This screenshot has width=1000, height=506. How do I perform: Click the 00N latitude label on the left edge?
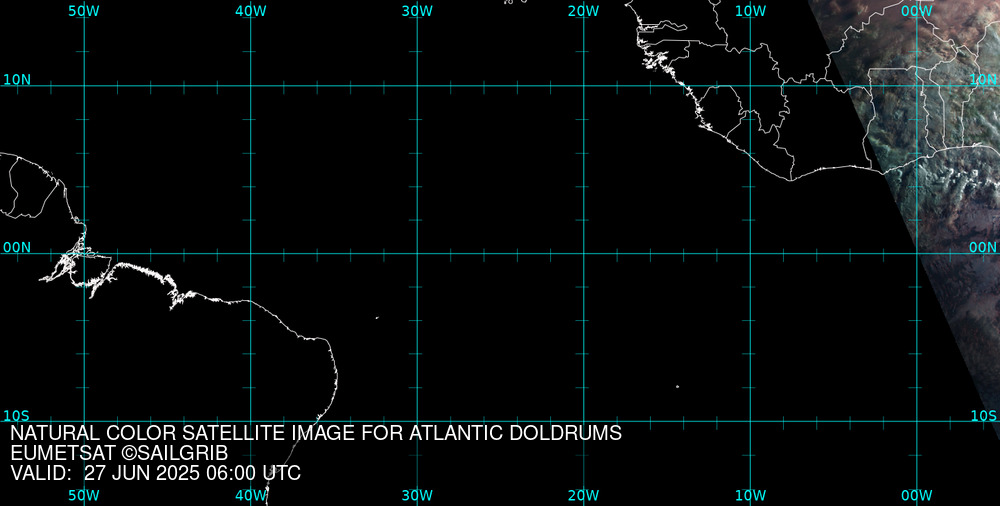click(17, 248)
